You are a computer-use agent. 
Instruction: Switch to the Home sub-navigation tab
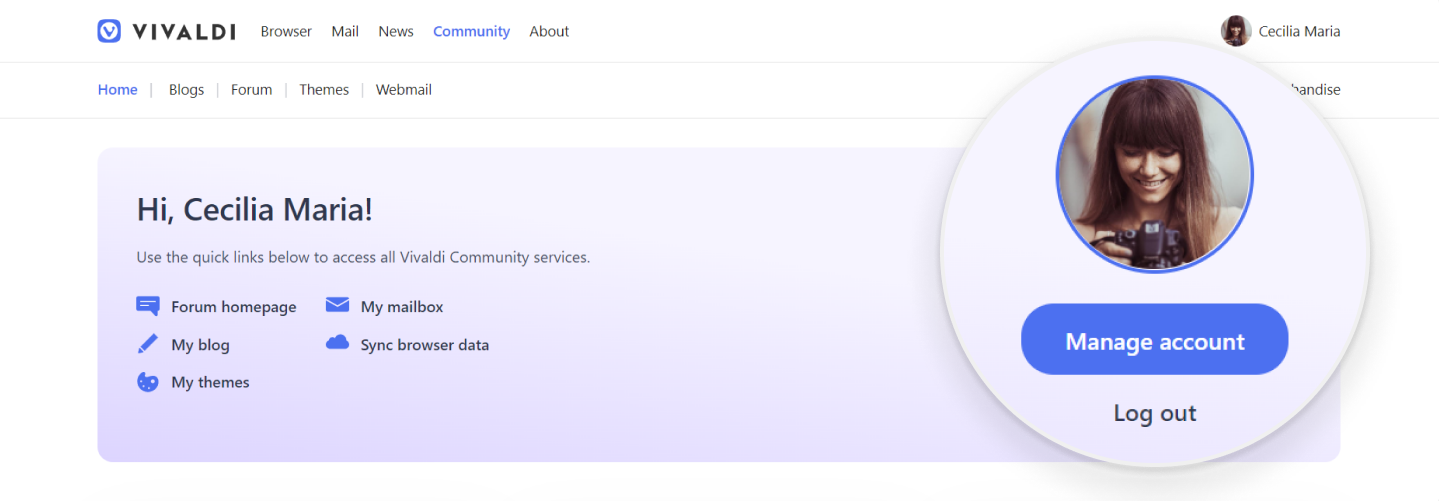pos(117,89)
